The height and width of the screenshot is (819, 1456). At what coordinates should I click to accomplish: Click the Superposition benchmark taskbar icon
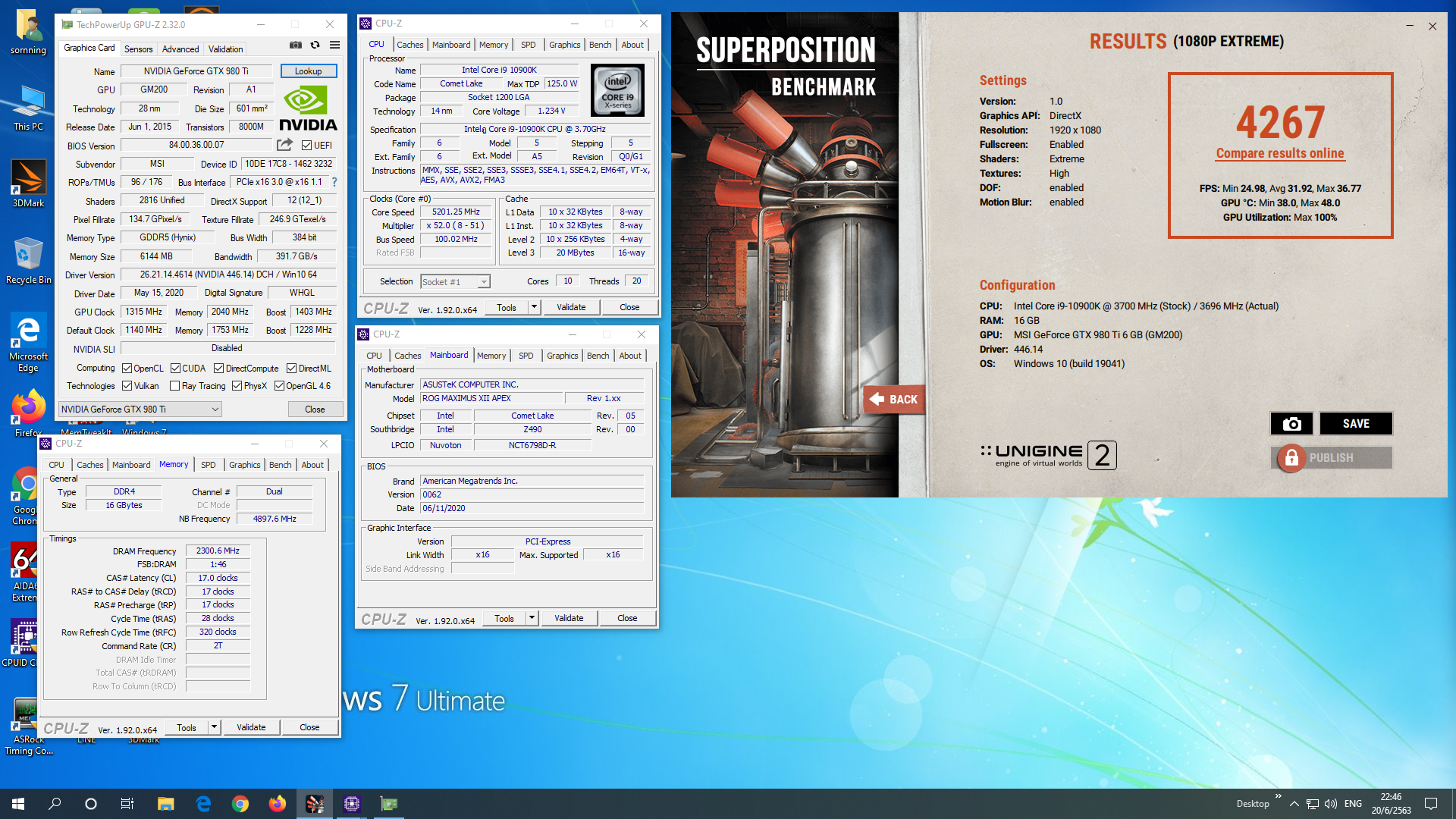tap(315, 804)
